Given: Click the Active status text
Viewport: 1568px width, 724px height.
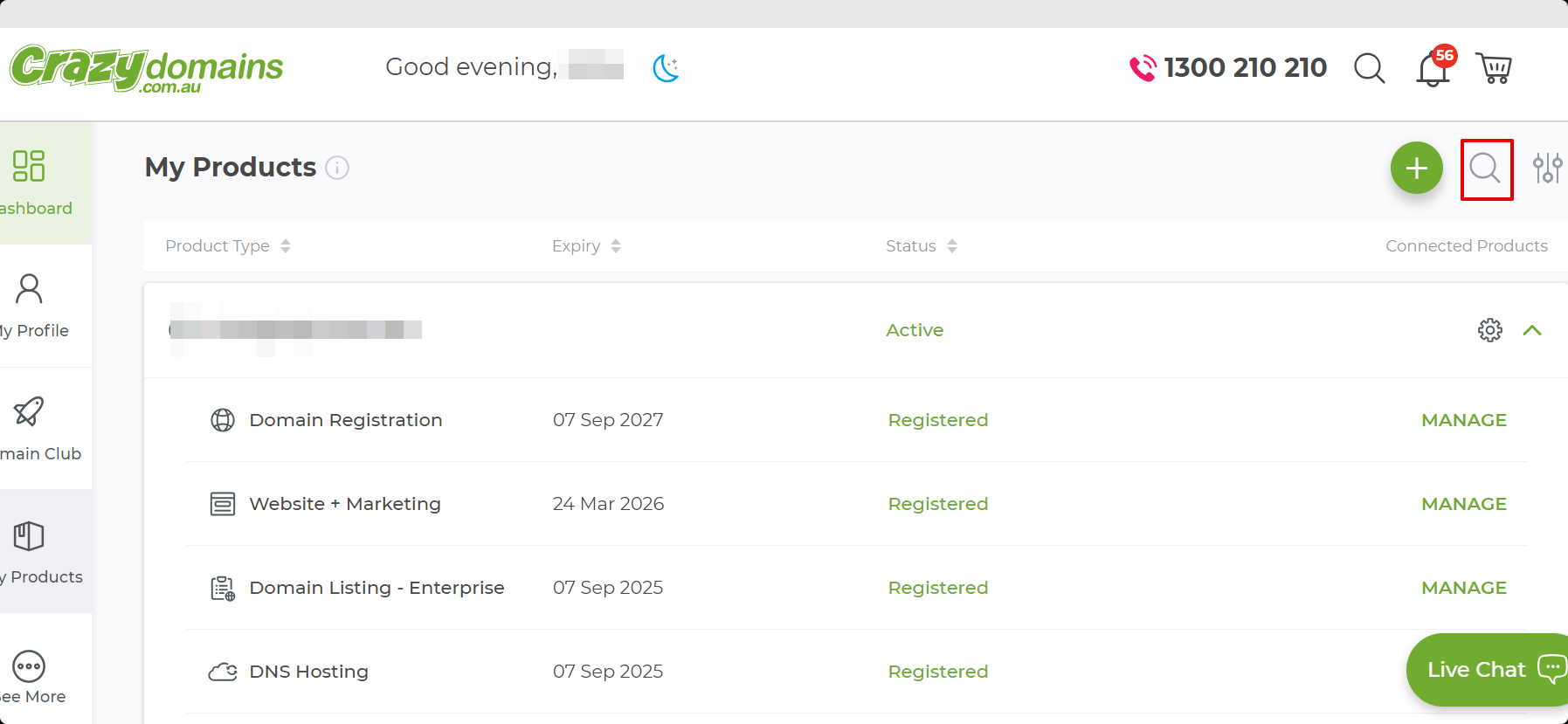Looking at the screenshot, I should 915,330.
